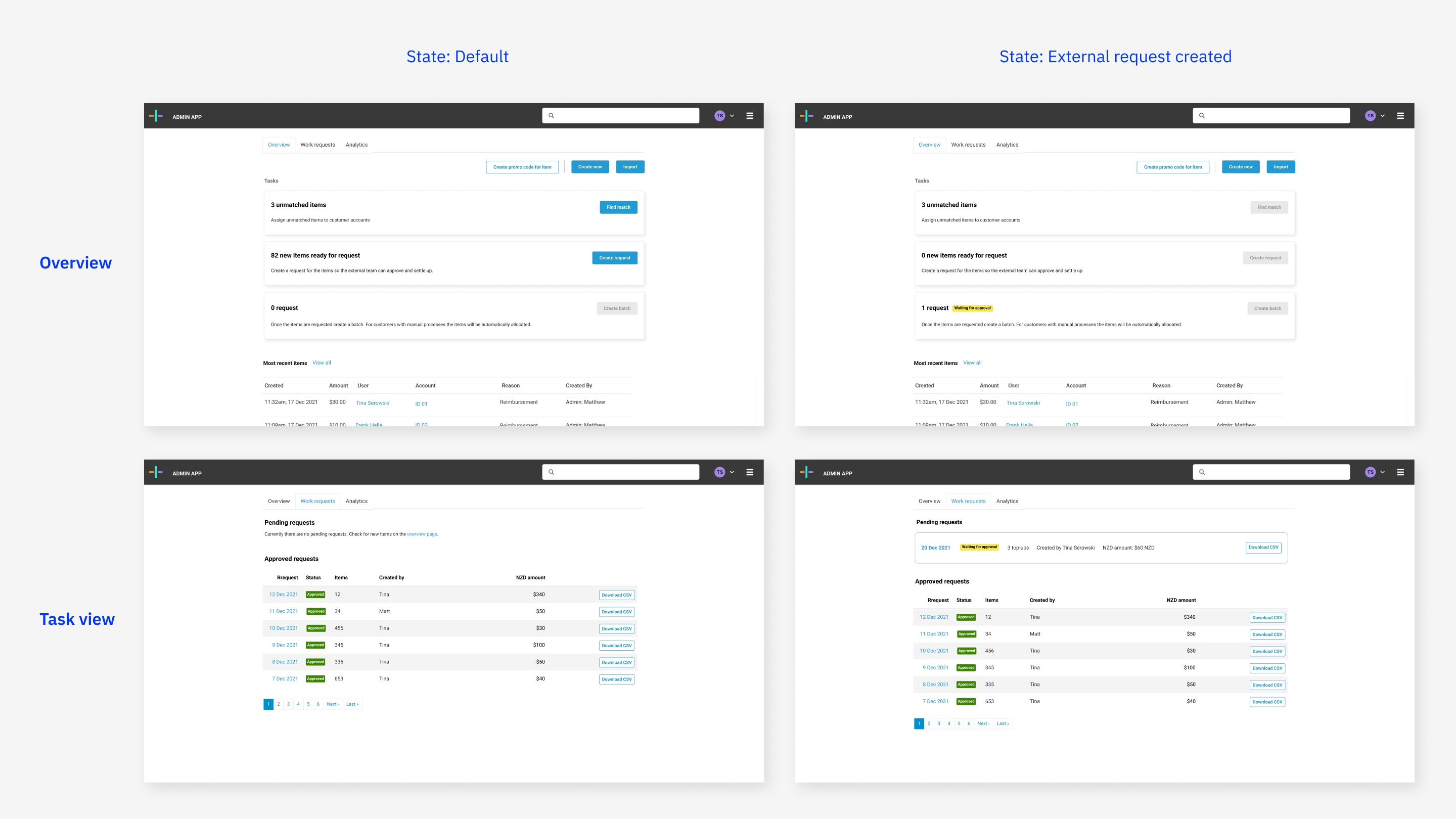Click the search icon in the External request screen
The image size is (1456, 819).
(x=1202, y=115)
